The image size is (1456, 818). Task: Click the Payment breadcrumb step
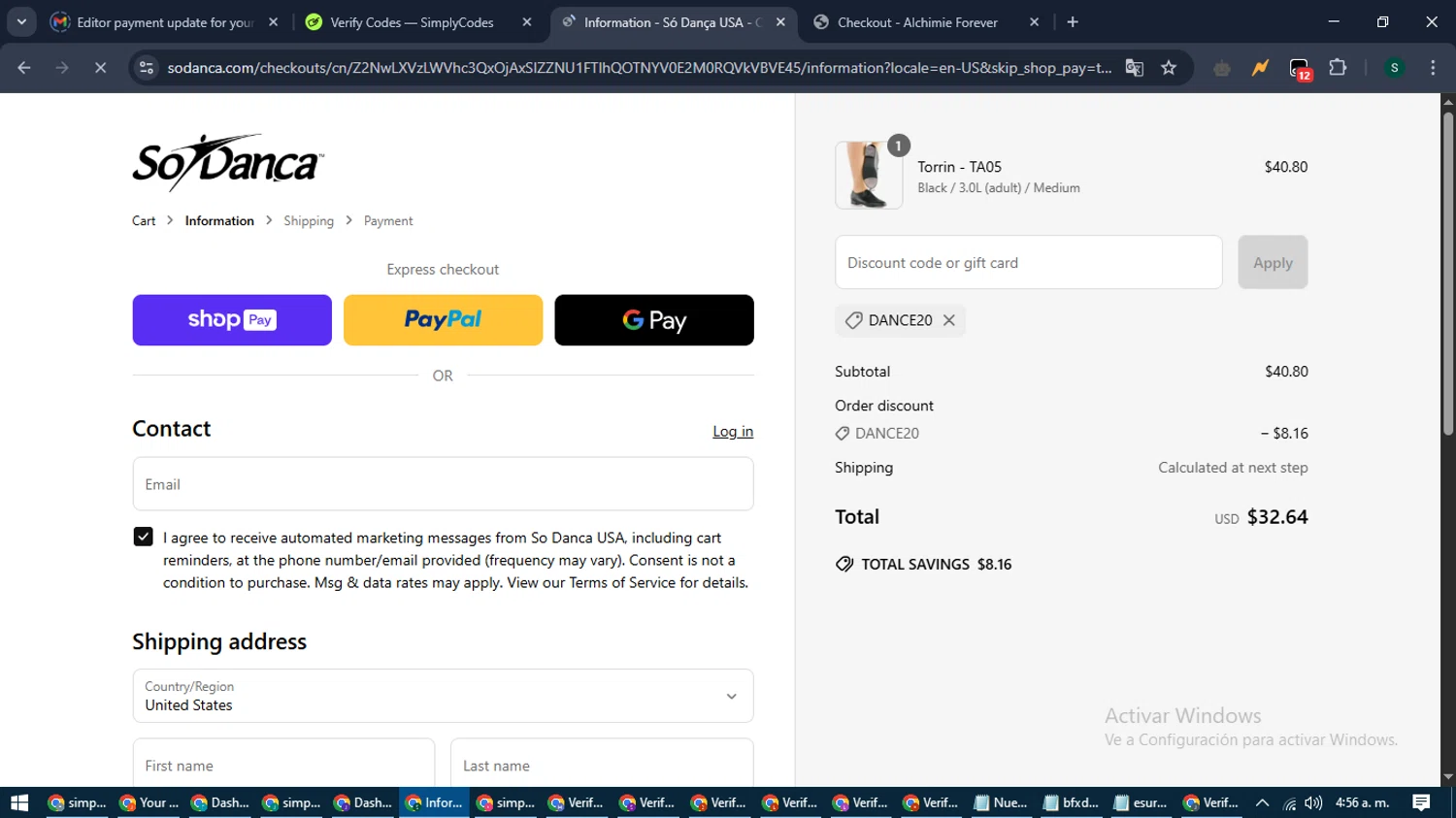coord(388,220)
